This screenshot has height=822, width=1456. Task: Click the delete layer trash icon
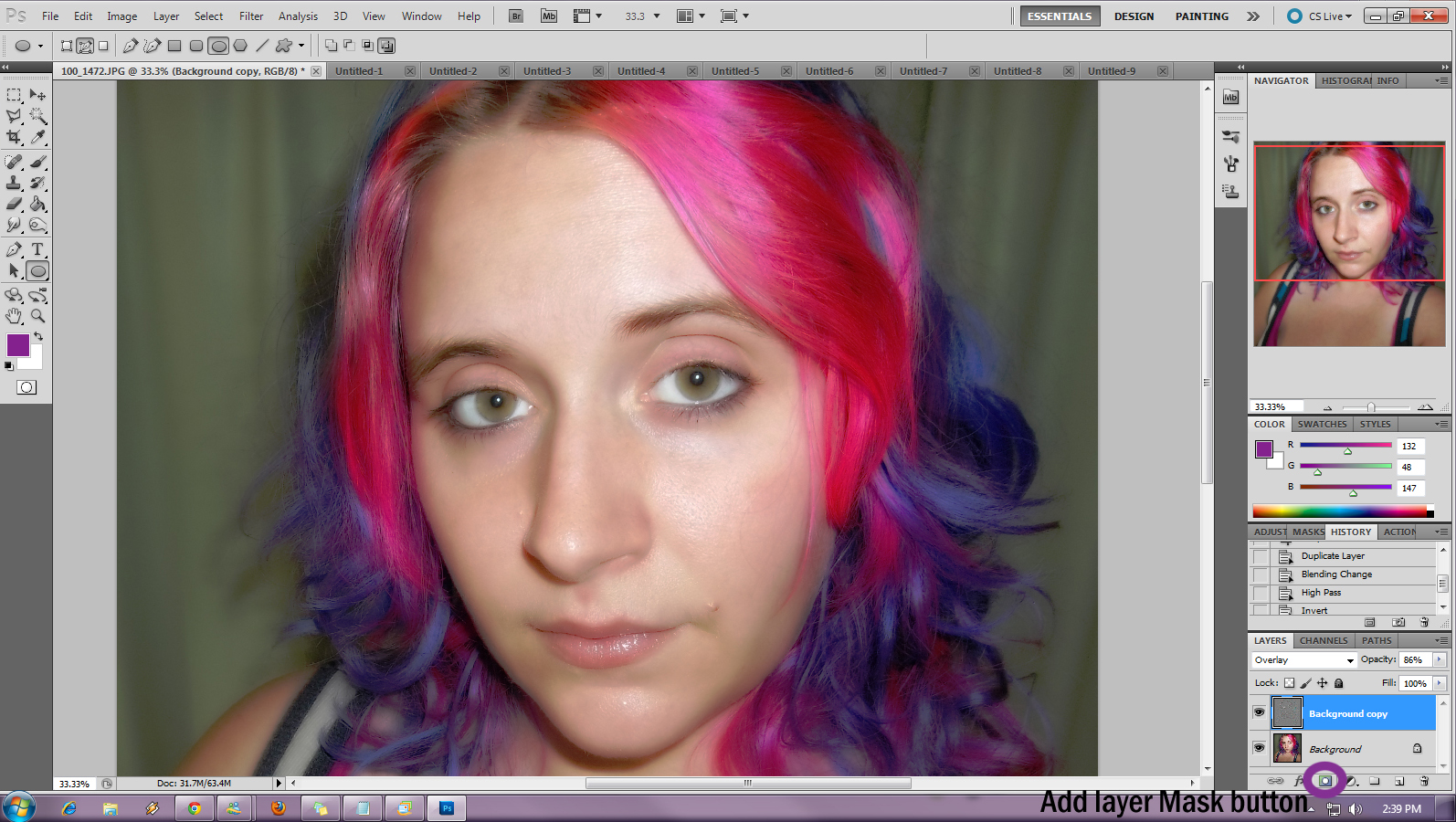point(1424,781)
